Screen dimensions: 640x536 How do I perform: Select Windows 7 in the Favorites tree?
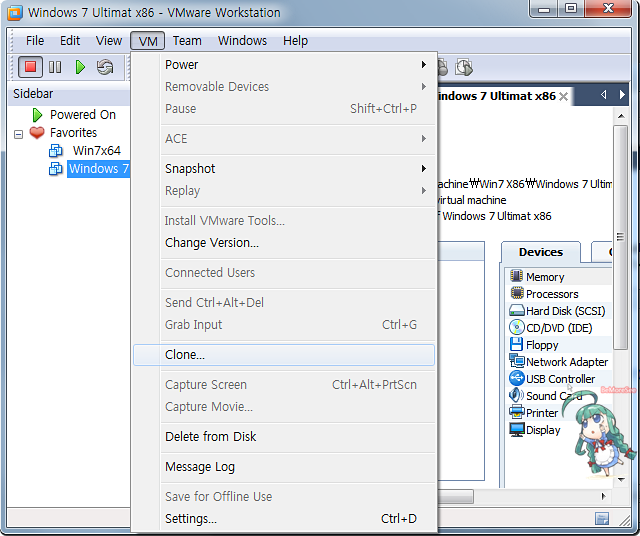coord(98,169)
